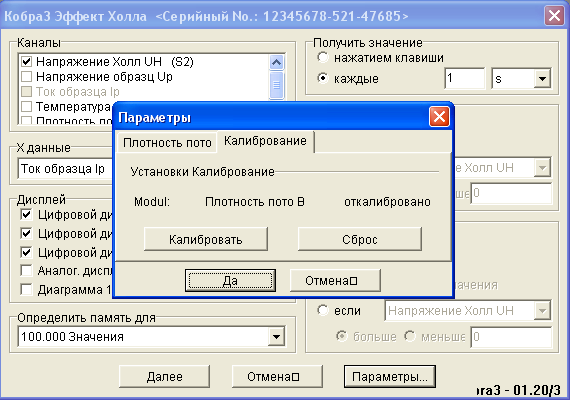The height and width of the screenshot is (400, 570).
Task: Click the Плотность пото B module text
Action: (x=254, y=202)
